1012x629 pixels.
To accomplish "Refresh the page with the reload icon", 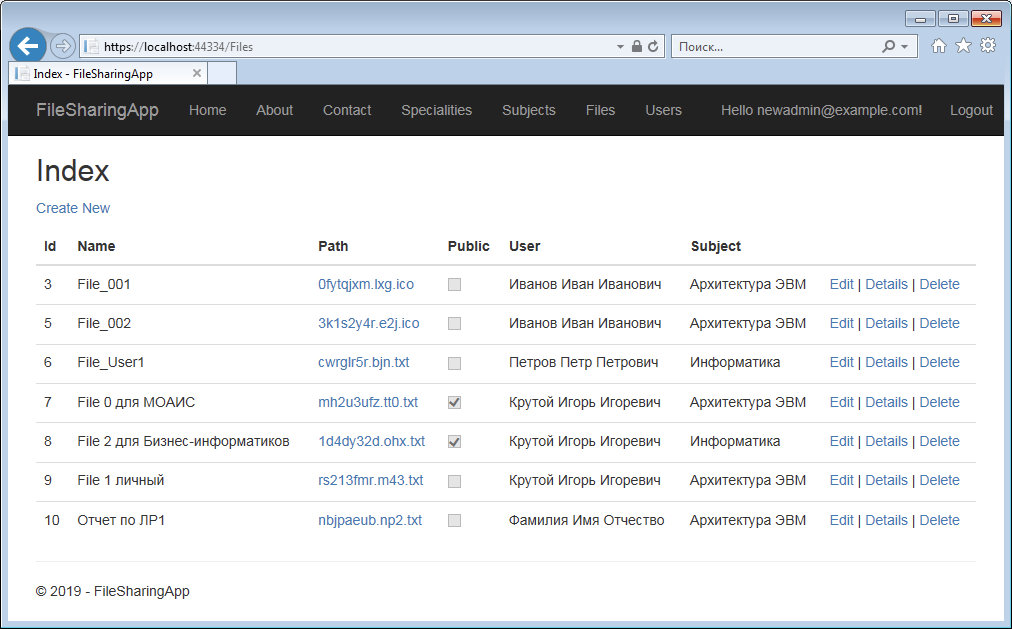I will point(654,45).
